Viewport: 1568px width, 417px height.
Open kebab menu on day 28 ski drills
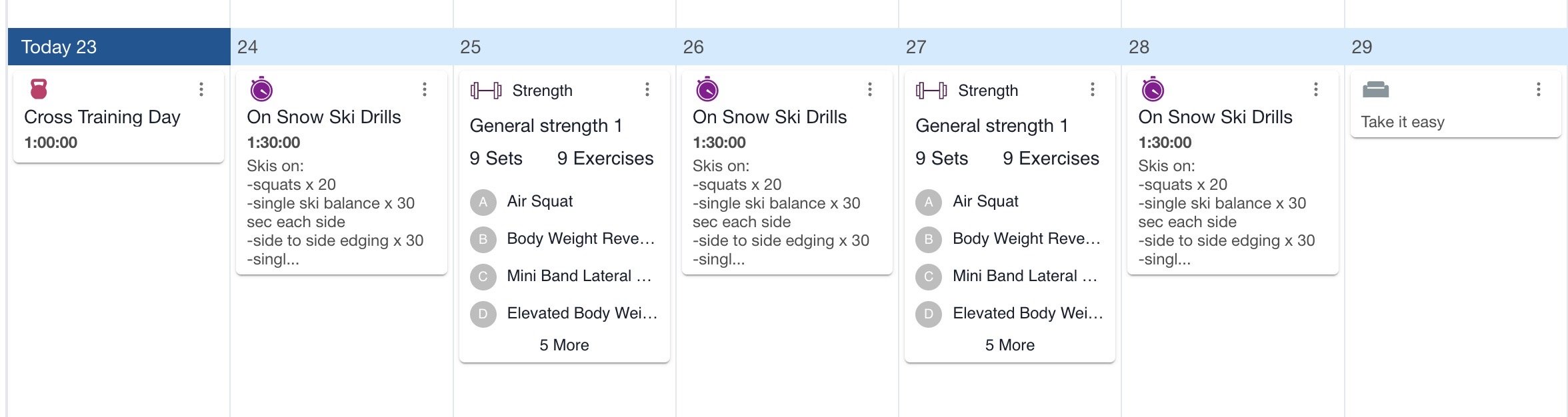tap(1315, 89)
